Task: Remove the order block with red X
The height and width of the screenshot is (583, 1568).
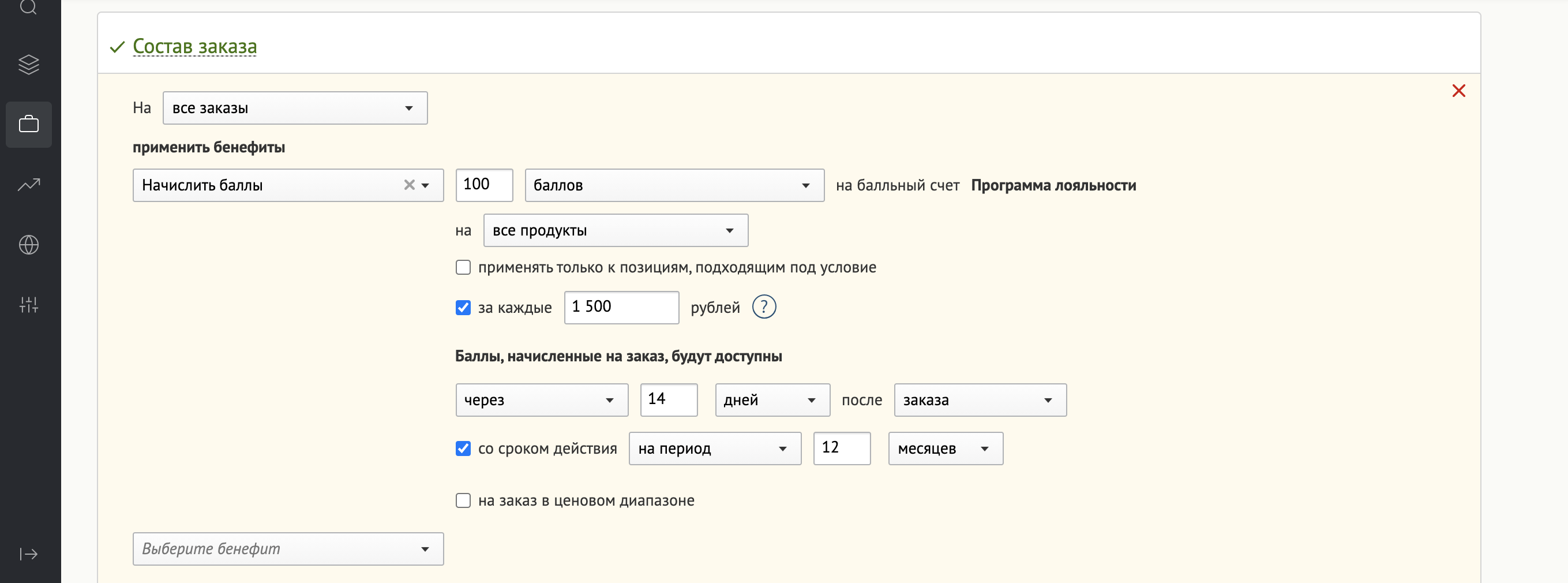Action: pos(1458,91)
